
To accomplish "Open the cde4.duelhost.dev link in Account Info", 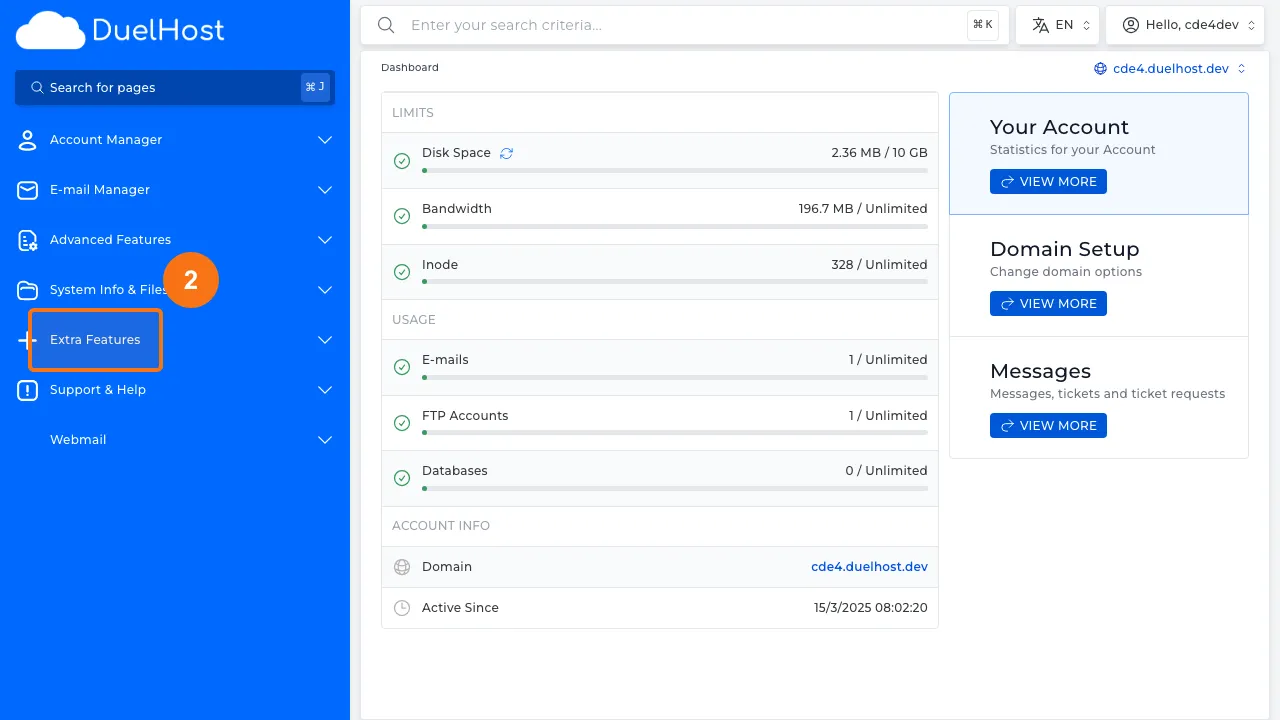I will (x=869, y=567).
